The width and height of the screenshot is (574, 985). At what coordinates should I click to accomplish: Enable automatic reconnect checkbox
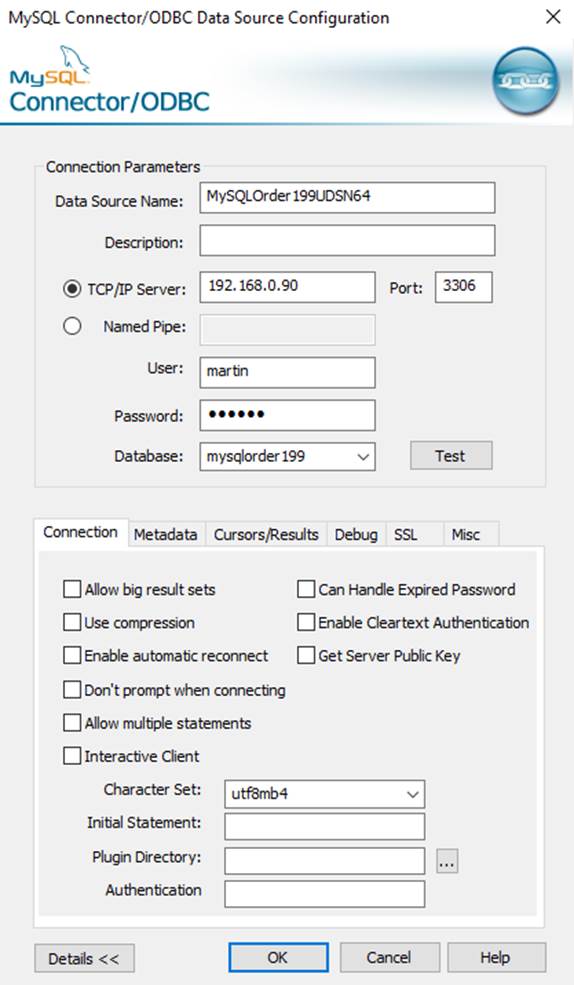point(72,656)
